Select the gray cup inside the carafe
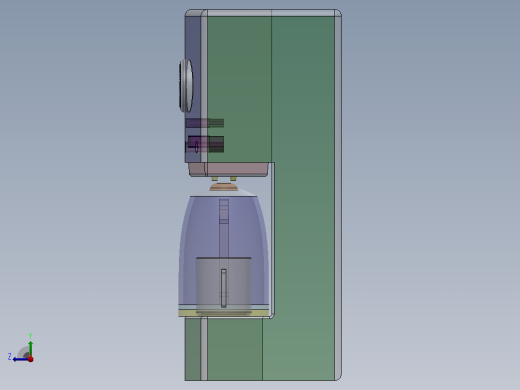The width and height of the screenshot is (520, 390). pyautogui.click(x=224, y=285)
